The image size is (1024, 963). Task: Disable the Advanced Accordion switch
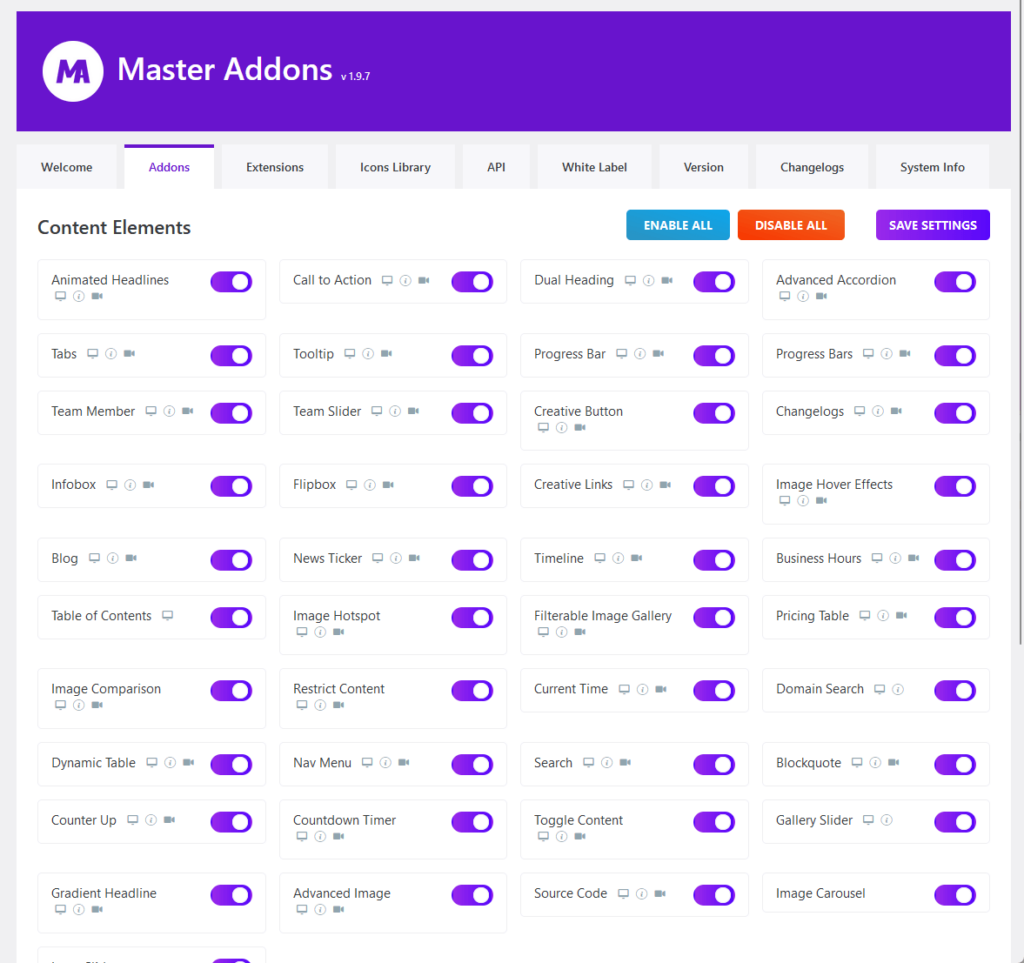tap(955, 282)
